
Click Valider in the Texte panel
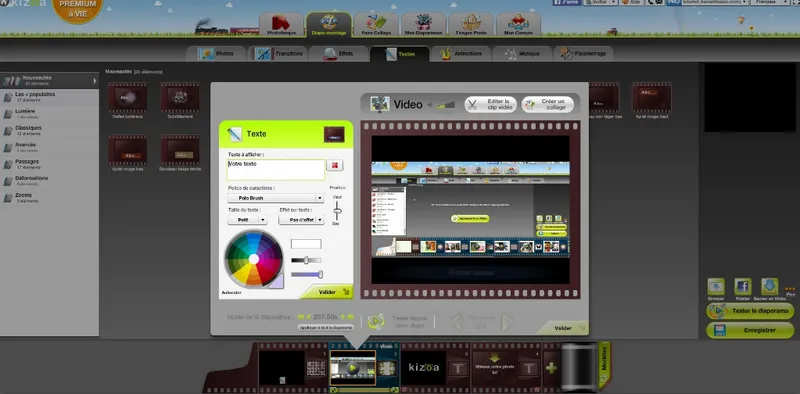tap(327, 292)
